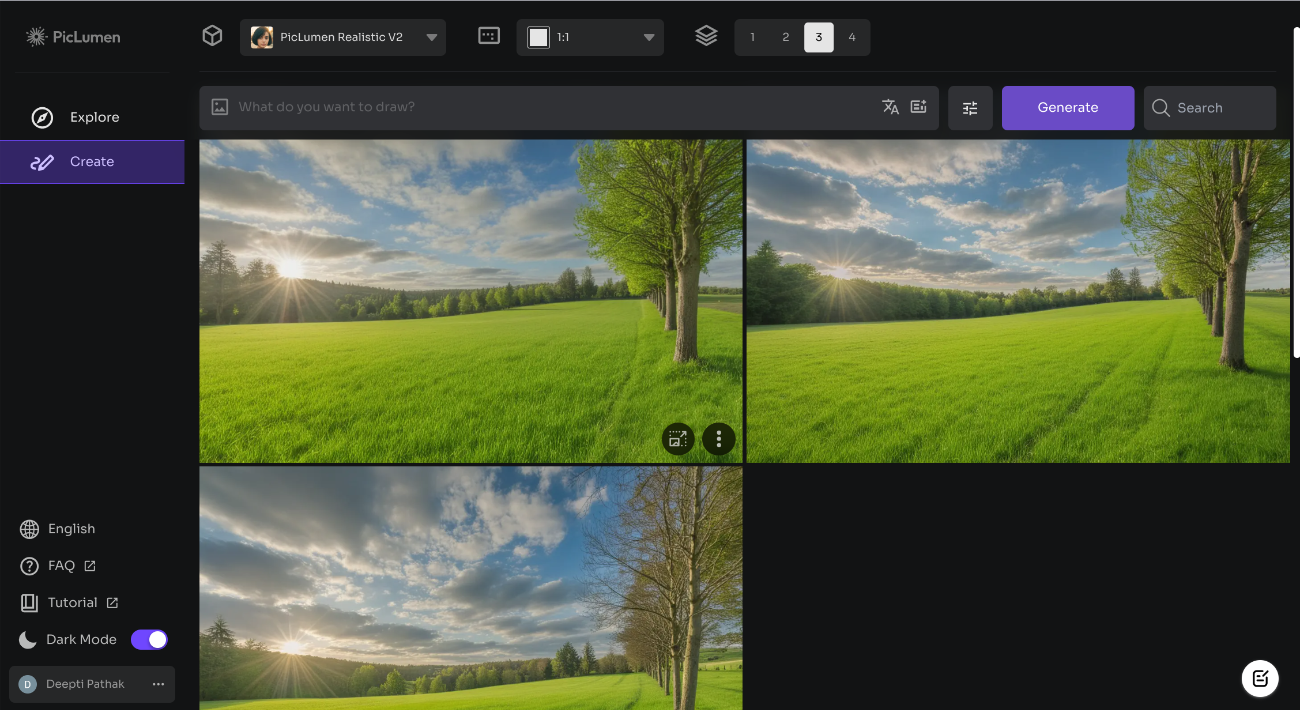Toggle Dark Mode off
This screenshot has height=710, width=1300.
[149, 639]
